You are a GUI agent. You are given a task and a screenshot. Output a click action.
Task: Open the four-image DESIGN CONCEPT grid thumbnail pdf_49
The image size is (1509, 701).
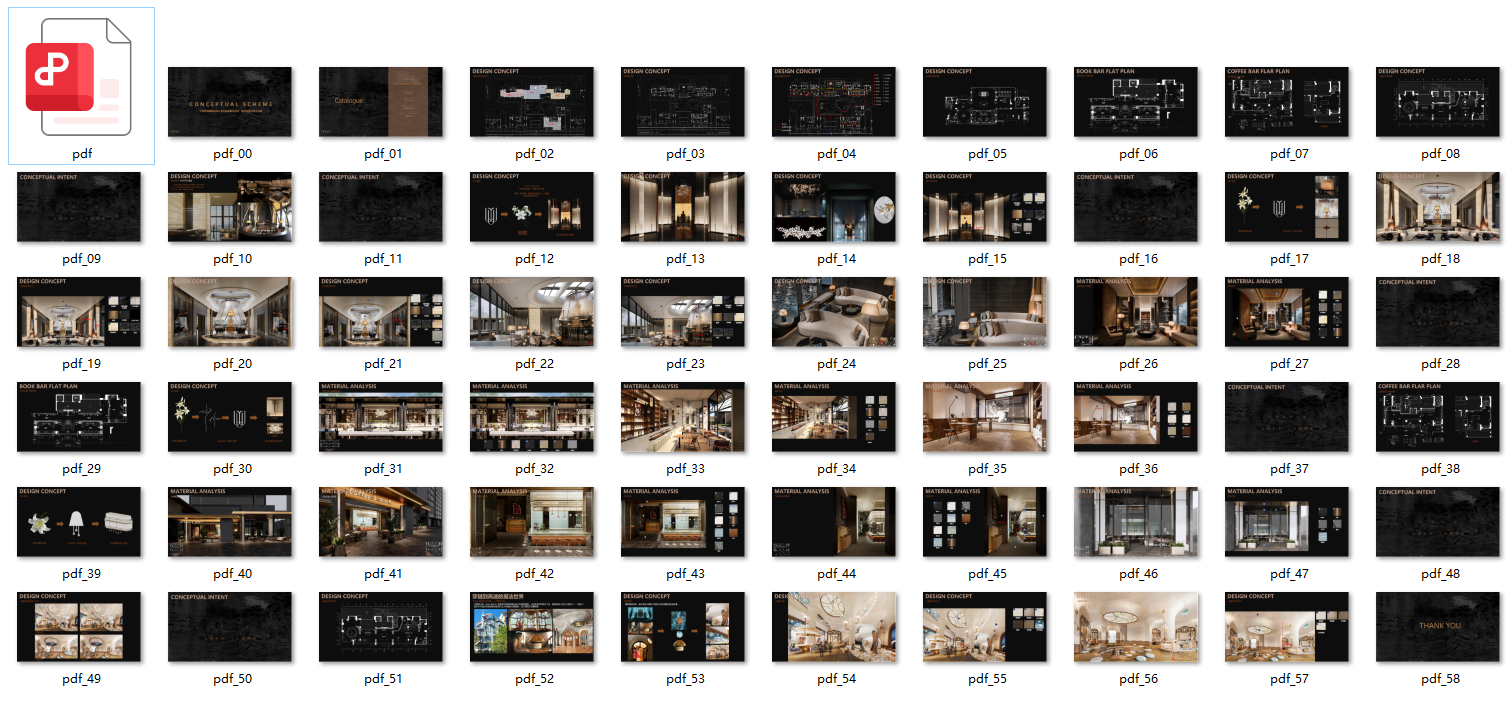pos(80,627)
